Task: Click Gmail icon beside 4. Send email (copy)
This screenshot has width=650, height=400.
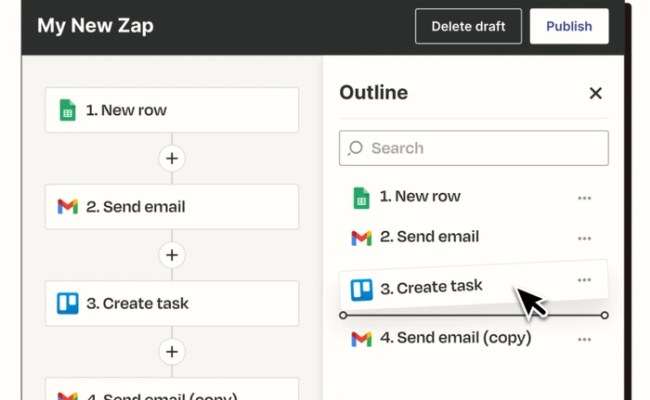Action: 361,339
